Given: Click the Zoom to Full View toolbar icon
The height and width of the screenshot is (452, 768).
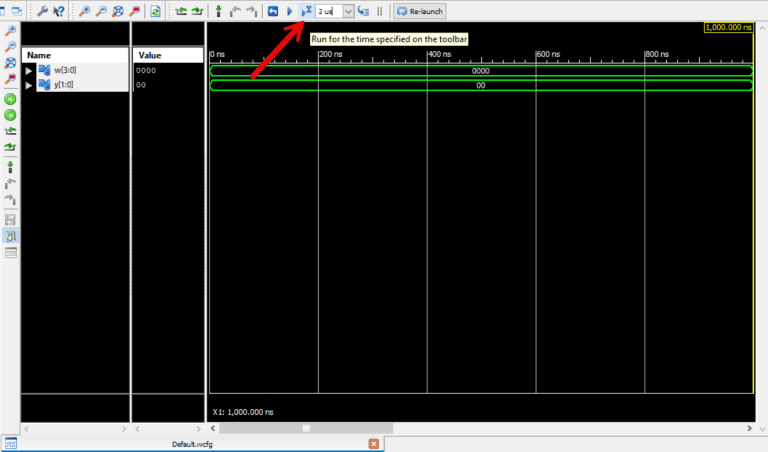Looking at the screenshot, I should point(118,11).
